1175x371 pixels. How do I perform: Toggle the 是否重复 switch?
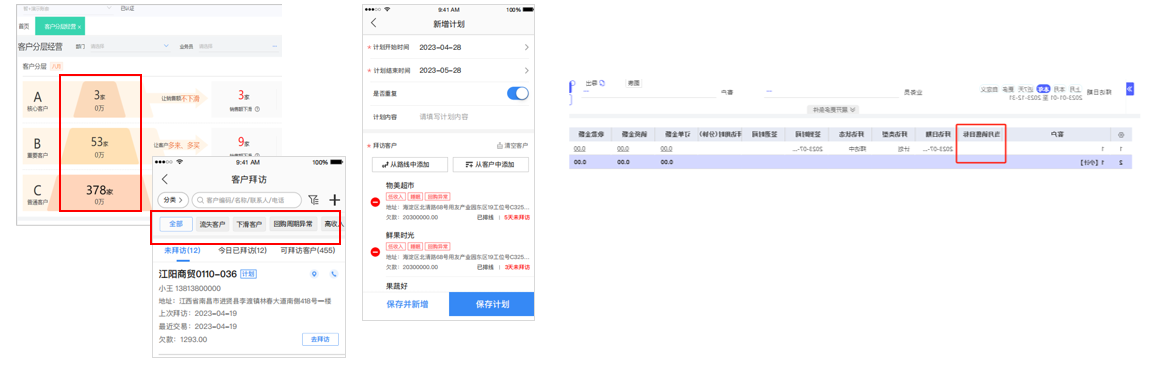(x=518, y=94)
